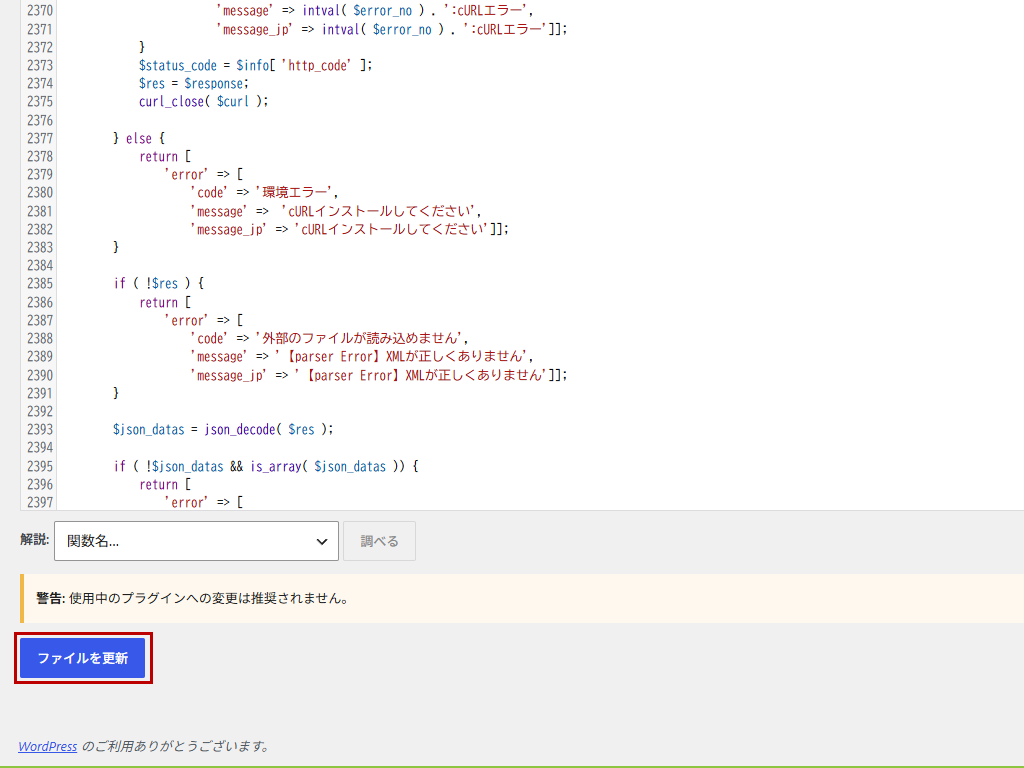Click return [ on line 2378
Viewport: 1024px width, 768px height.
pos(165,157)
